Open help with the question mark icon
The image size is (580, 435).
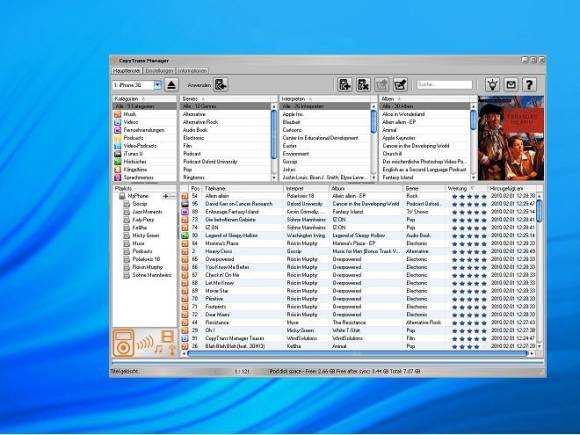click(x=529, y=85)
